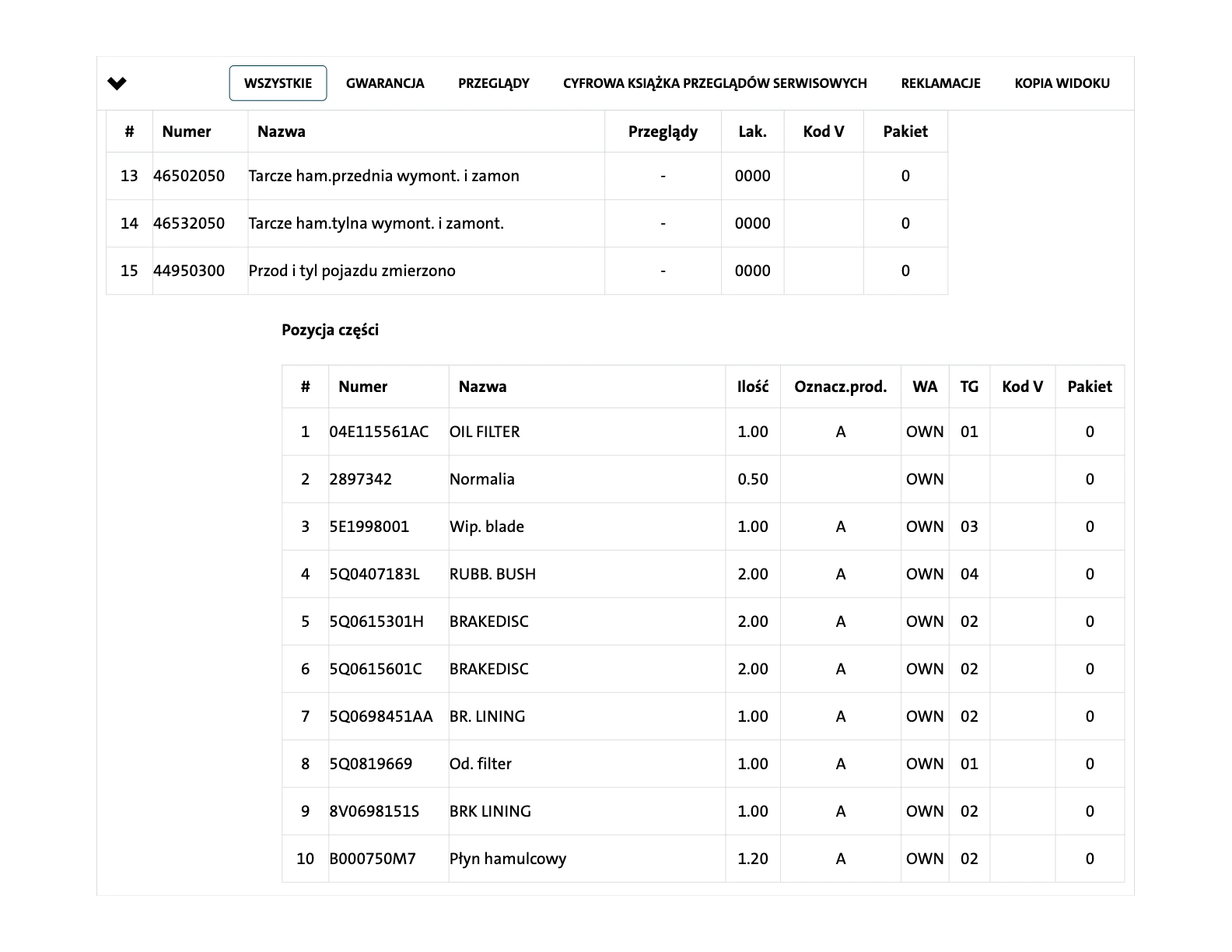Select the Wip. blade row
The height and width of the screenshot is (952, 1232).
[486, 527]
